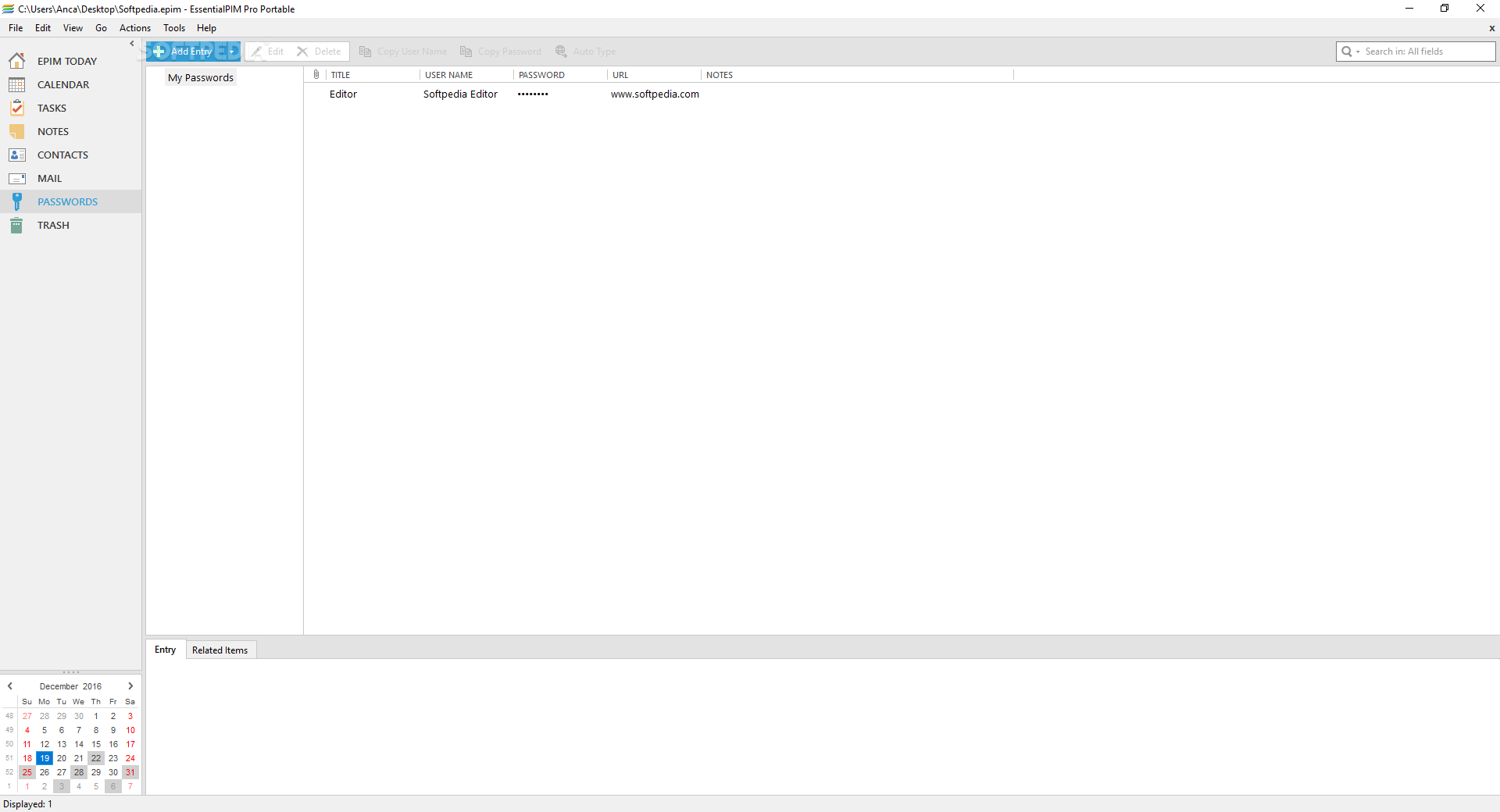The image size is (1500, 812).
Task: Select December 22 in mini calendar
Action: [x=96, y=758]
